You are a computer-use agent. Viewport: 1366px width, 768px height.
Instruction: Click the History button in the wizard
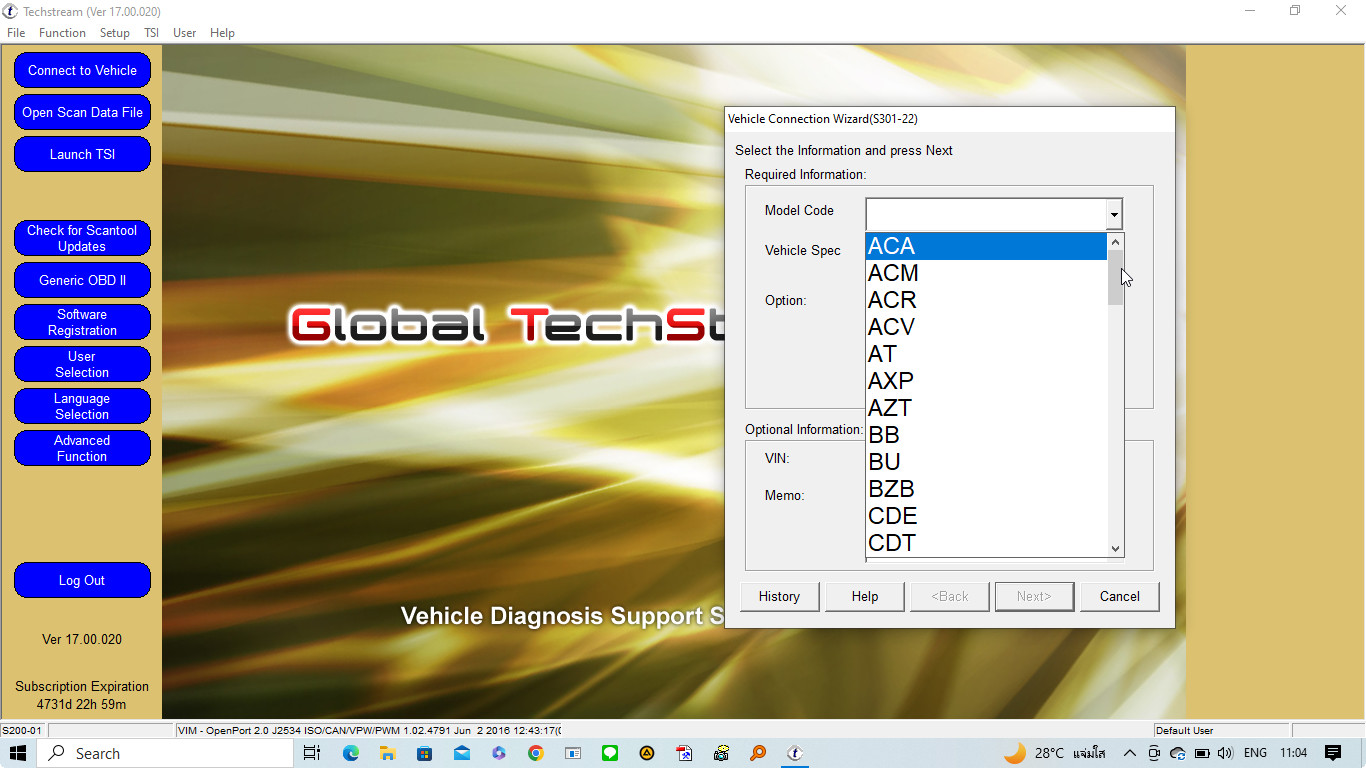(779, 597)
